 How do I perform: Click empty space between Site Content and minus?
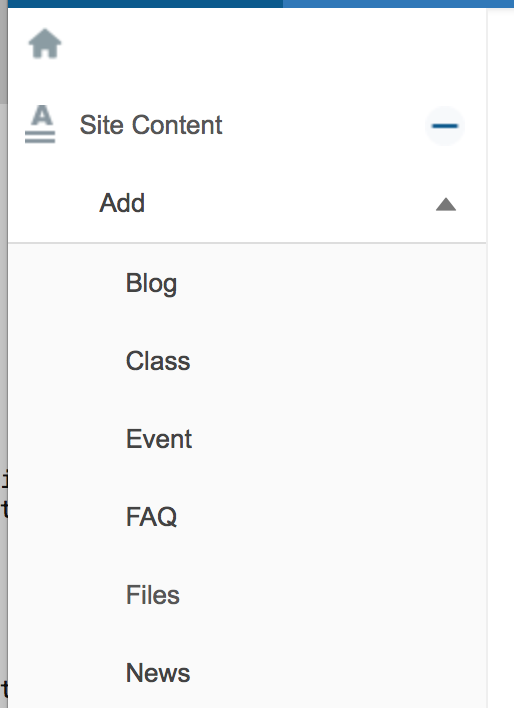pyautogui.click(x=323, y=125)
